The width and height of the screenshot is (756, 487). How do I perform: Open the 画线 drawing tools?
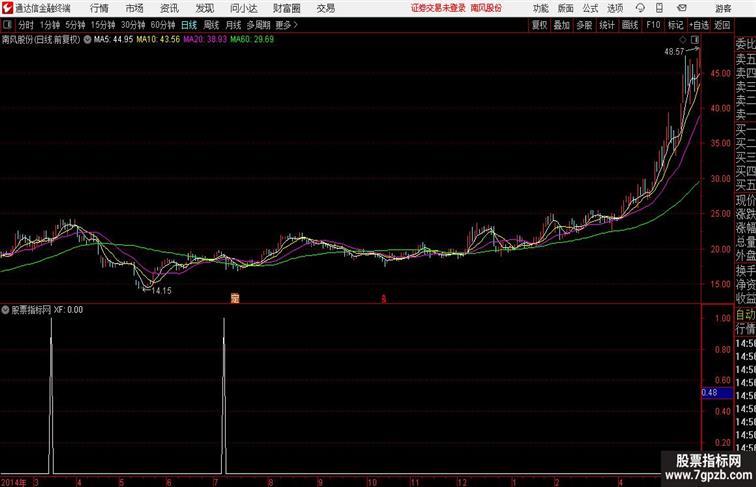coord(630,25)
